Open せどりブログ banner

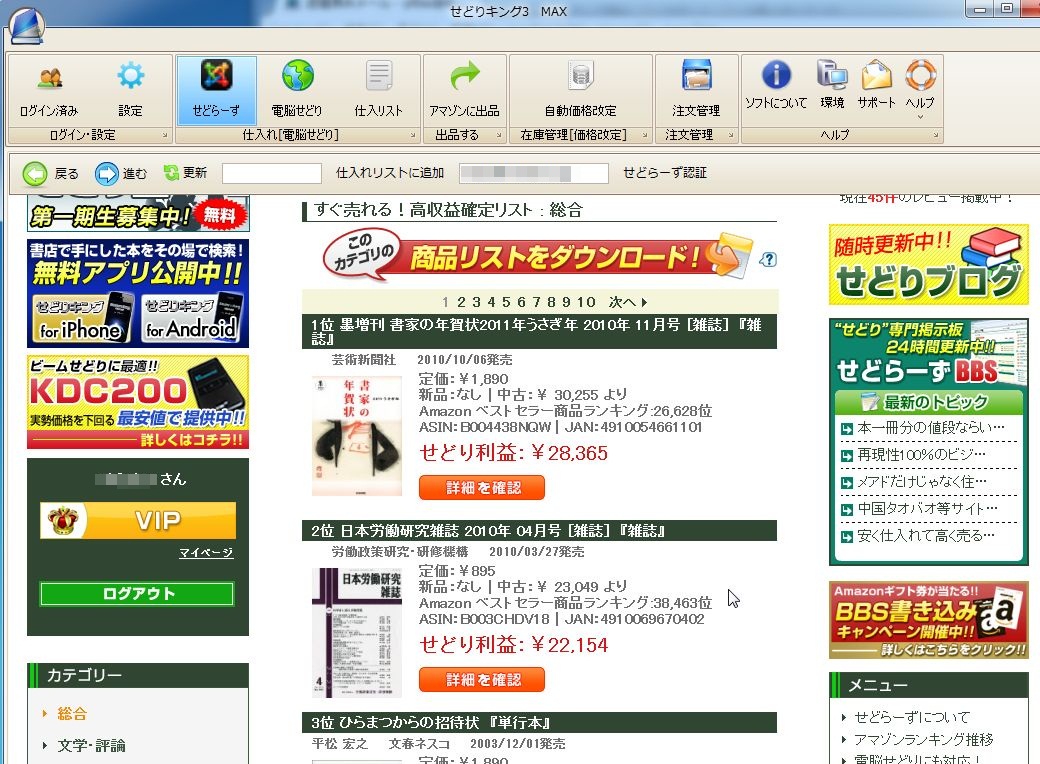click(x=929, y=265)
